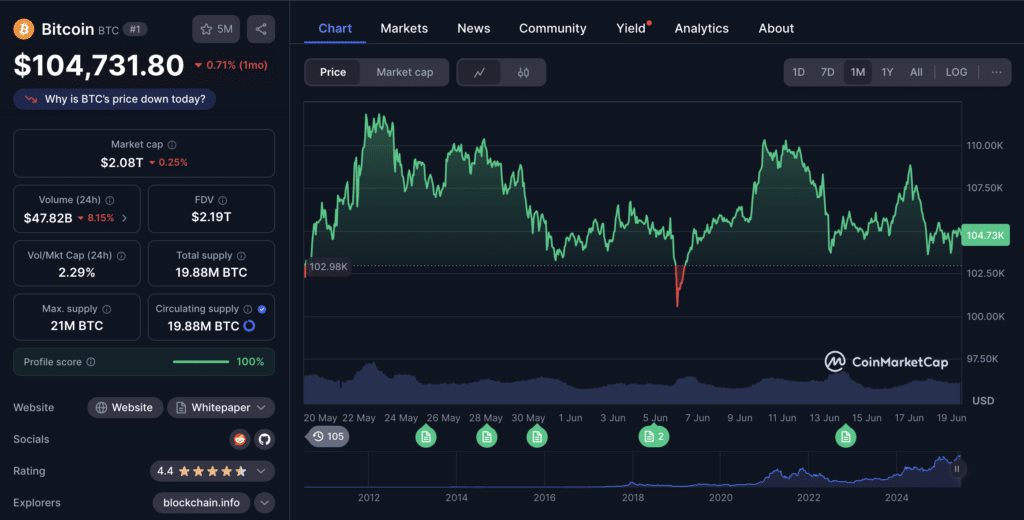
Task: Click the pause handle on the range navigator
Action: click(x=957, y=469)
